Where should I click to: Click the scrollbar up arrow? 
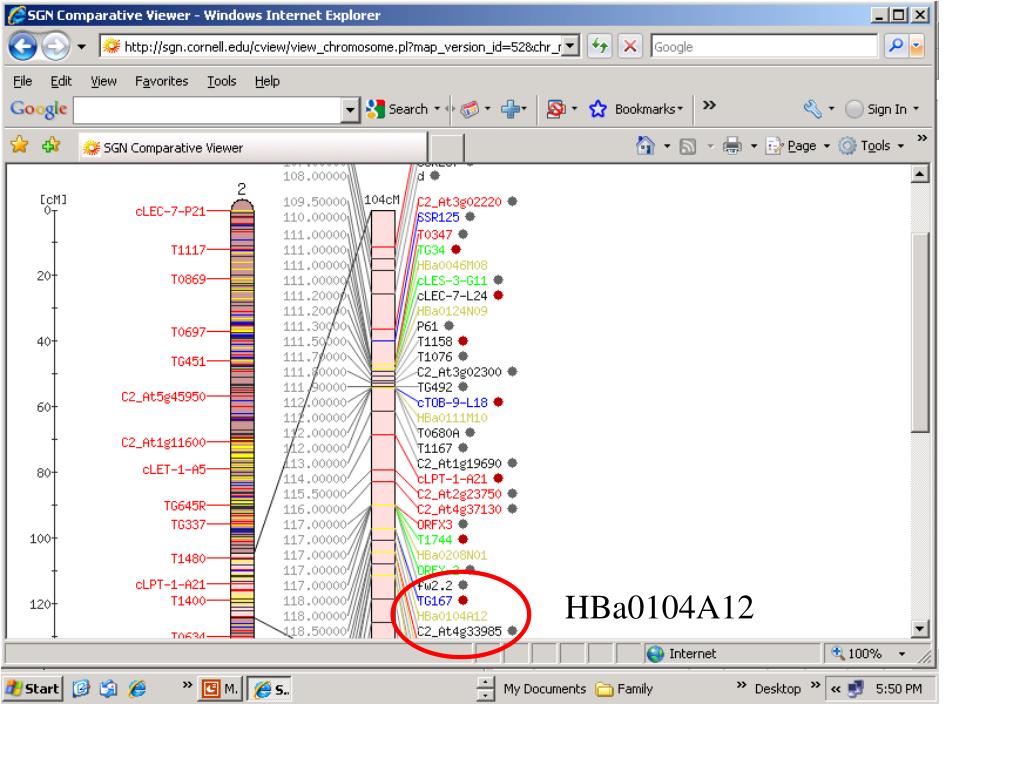point(920,174)
